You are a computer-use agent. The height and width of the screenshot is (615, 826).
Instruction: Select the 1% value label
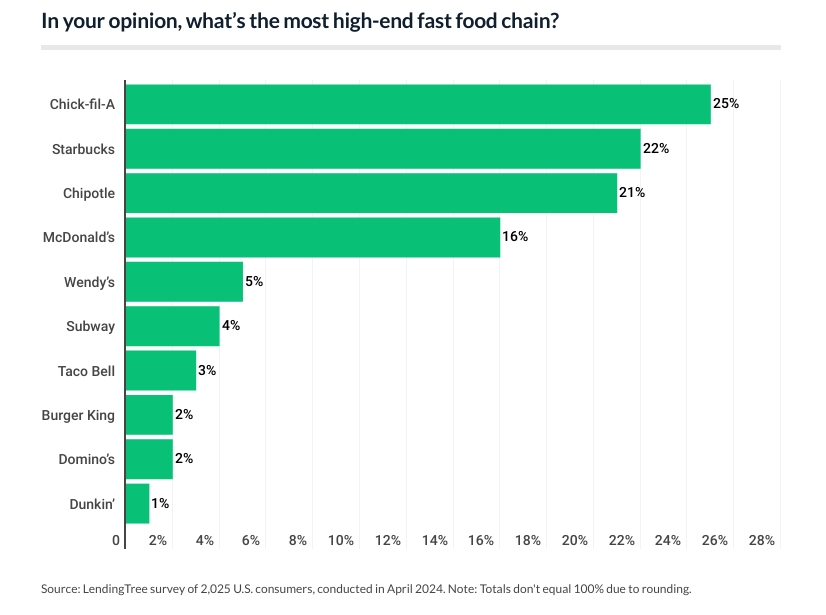click(x=160, y=503)
